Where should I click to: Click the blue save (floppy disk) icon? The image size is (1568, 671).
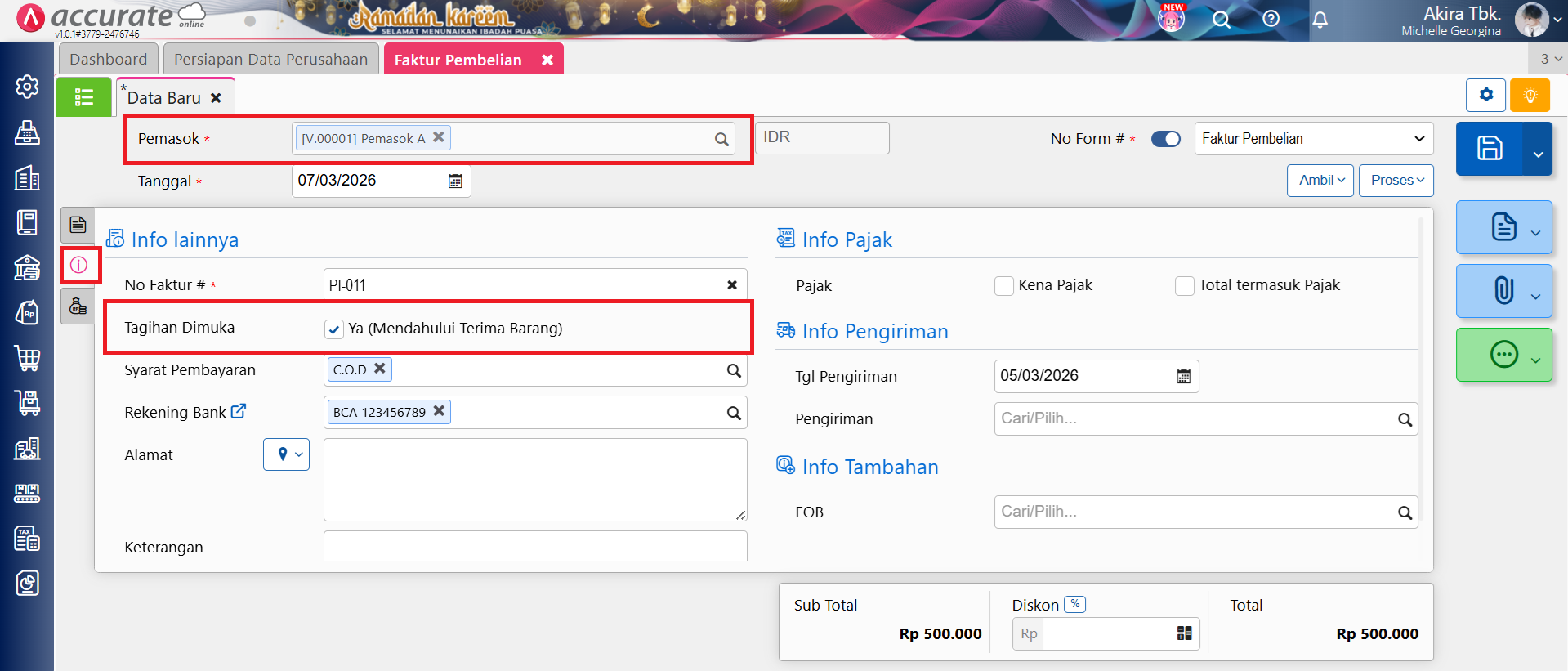pos(1489,148)
